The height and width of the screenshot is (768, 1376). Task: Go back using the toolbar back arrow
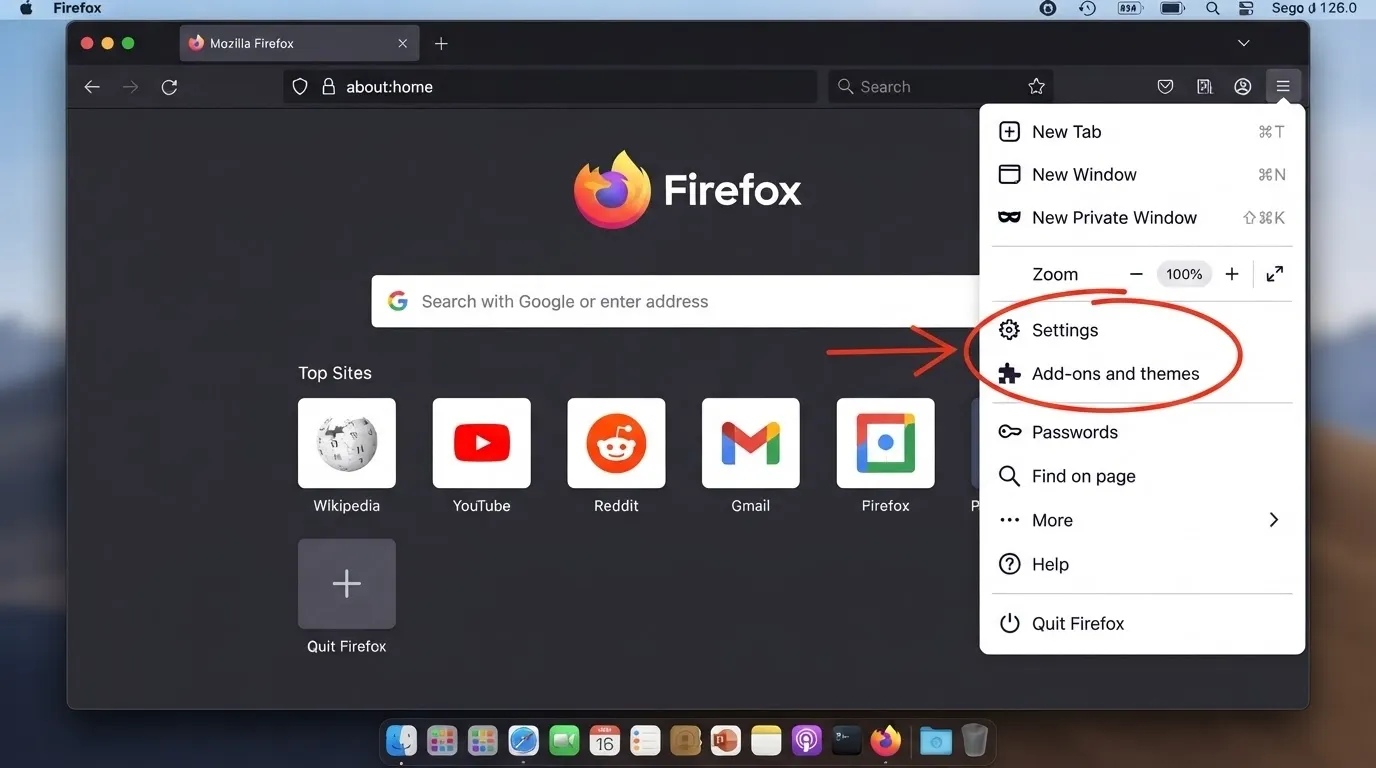(92, 87)
